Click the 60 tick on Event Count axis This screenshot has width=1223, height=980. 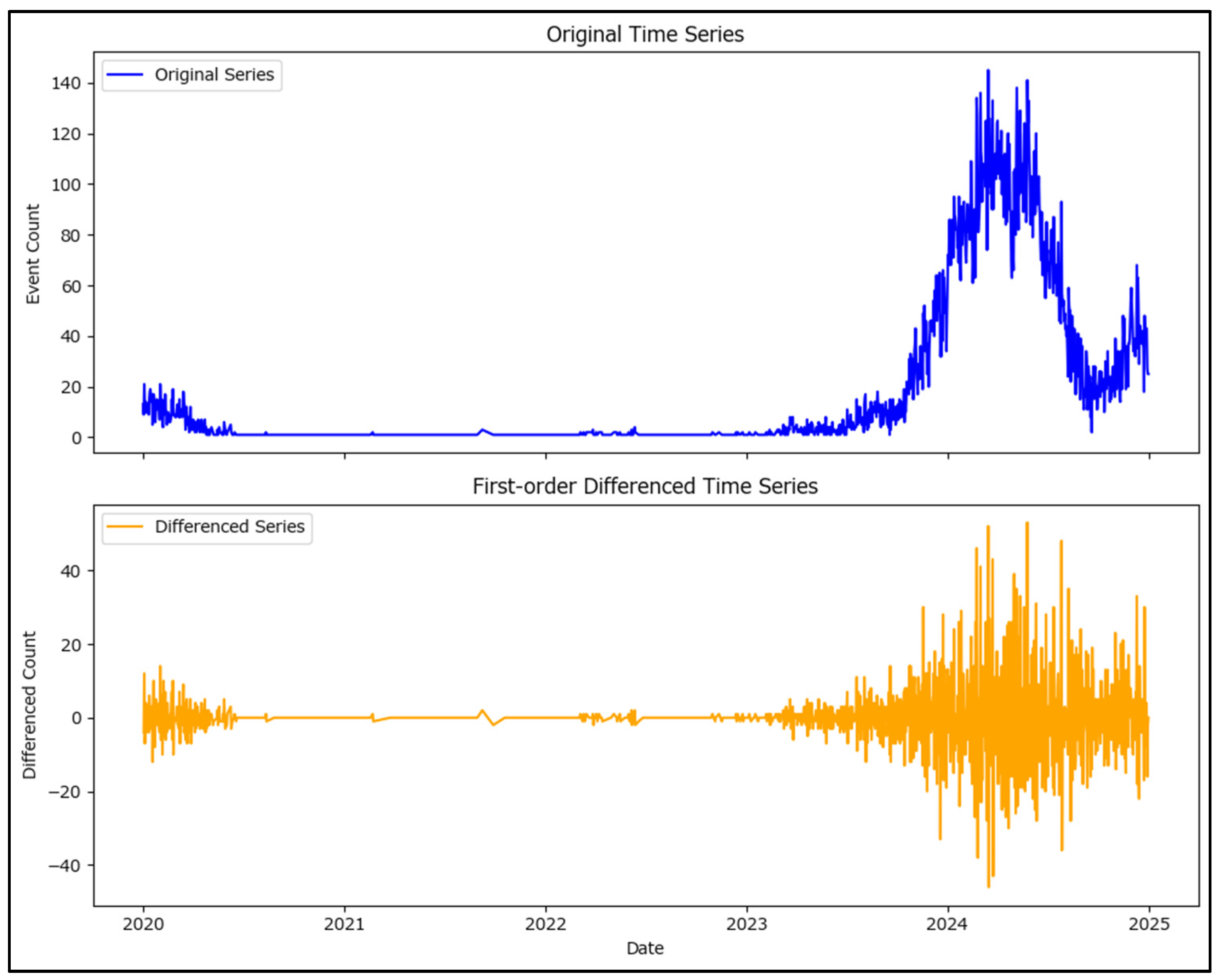(x=71, y=287)
